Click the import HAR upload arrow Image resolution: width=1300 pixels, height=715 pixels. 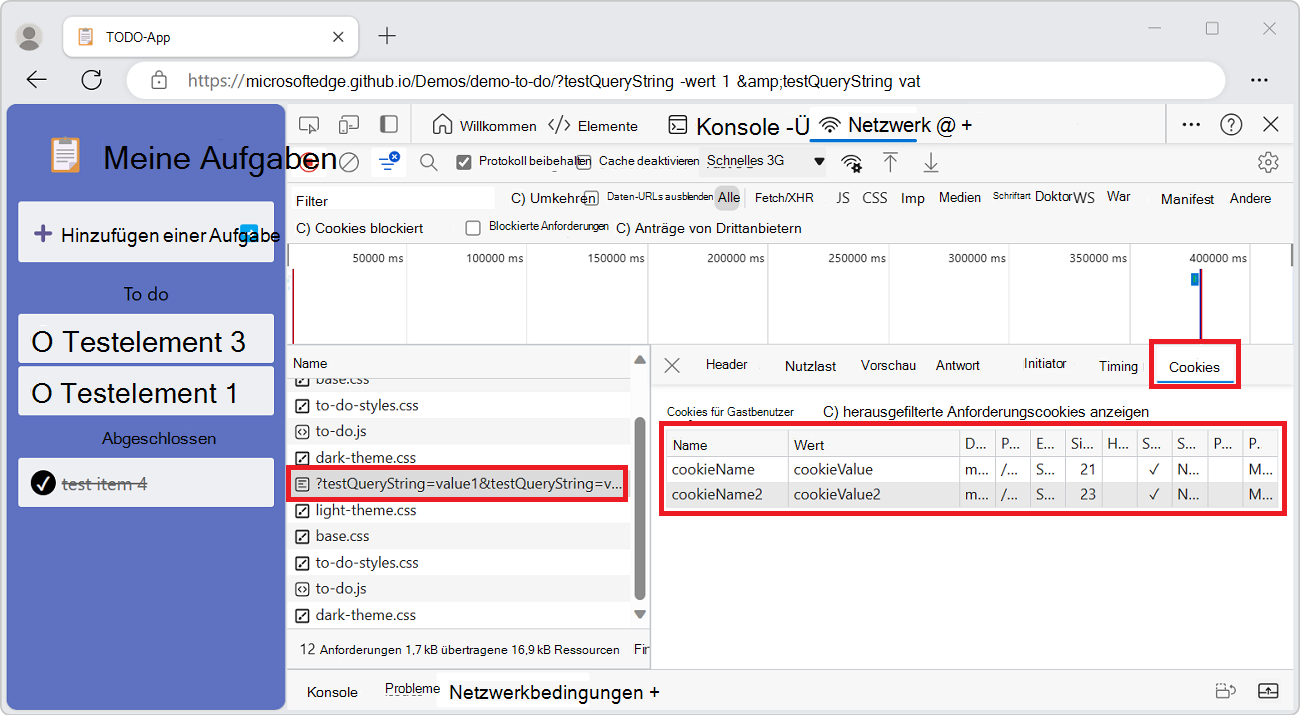(x=890, y=162)
